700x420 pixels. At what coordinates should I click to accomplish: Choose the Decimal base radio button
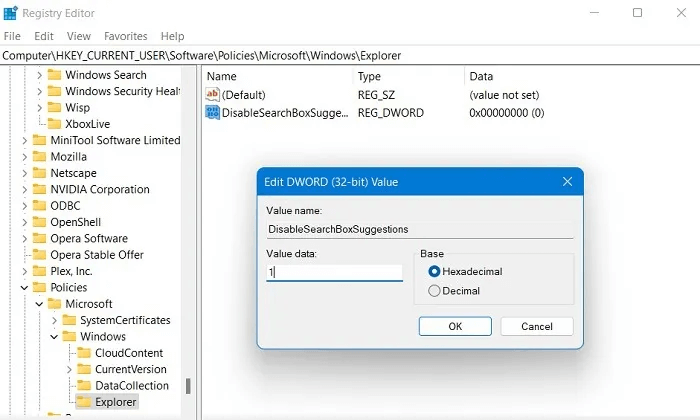(434, 291)
